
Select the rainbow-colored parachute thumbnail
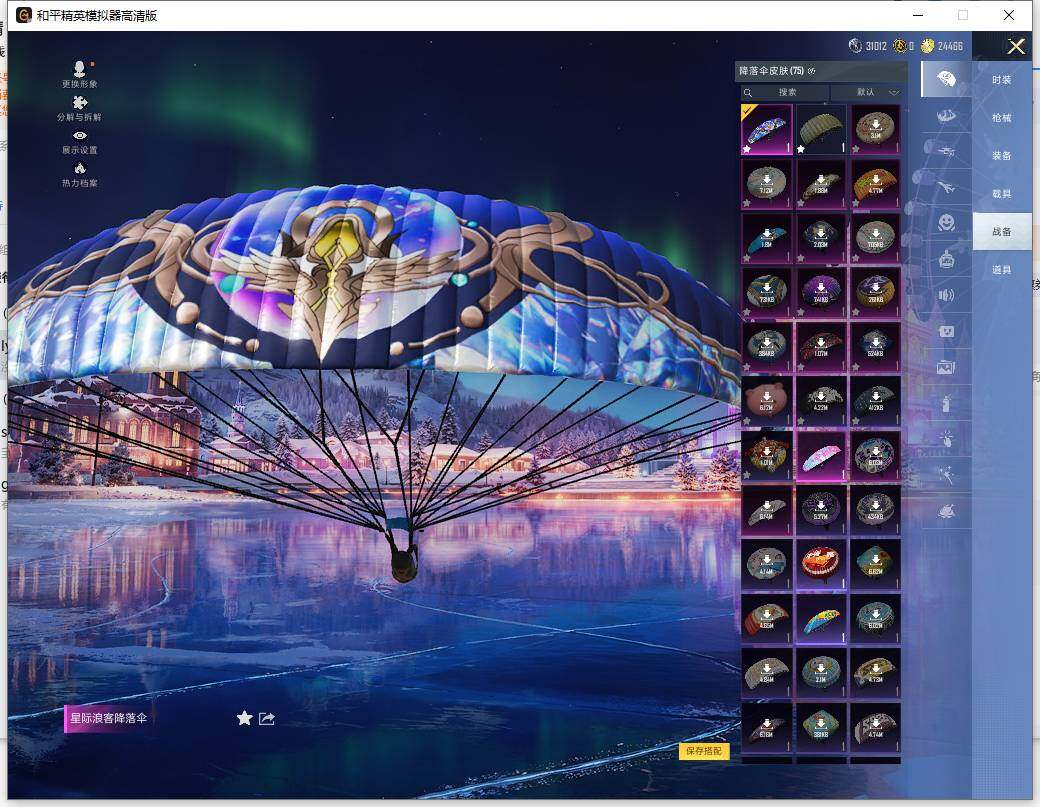(x=820, y=619)
